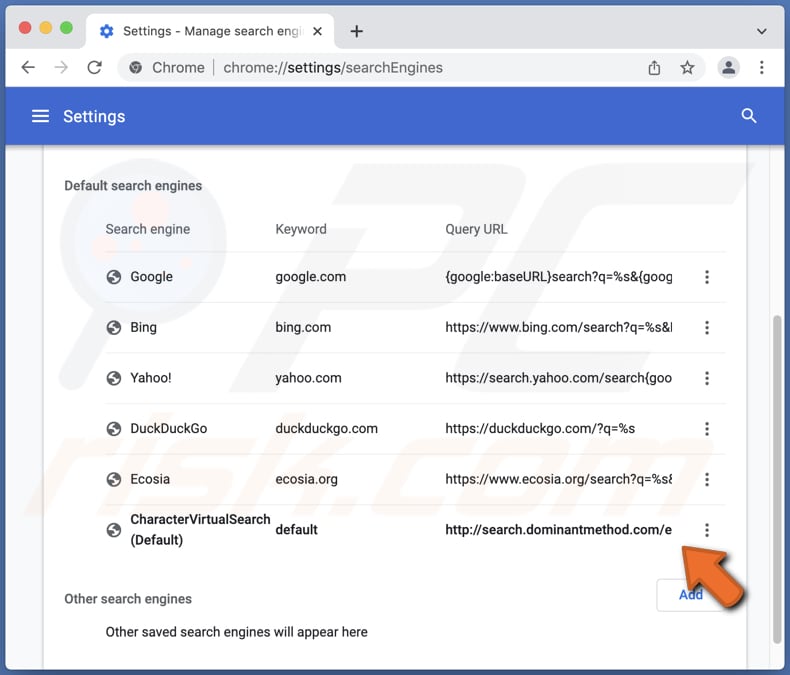Open more actions for Google
790x675 pixels.
click(x=707, y=277)
